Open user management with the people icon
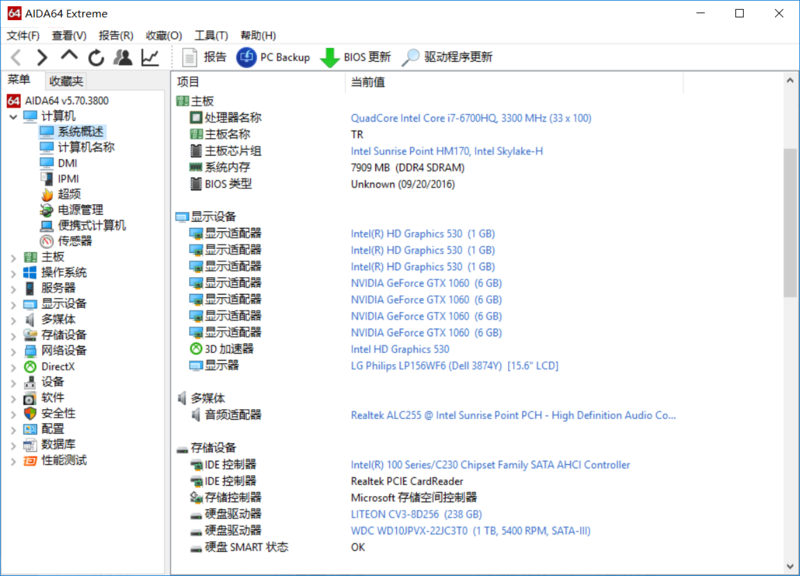Screen dimensions: 800x576 122,57
